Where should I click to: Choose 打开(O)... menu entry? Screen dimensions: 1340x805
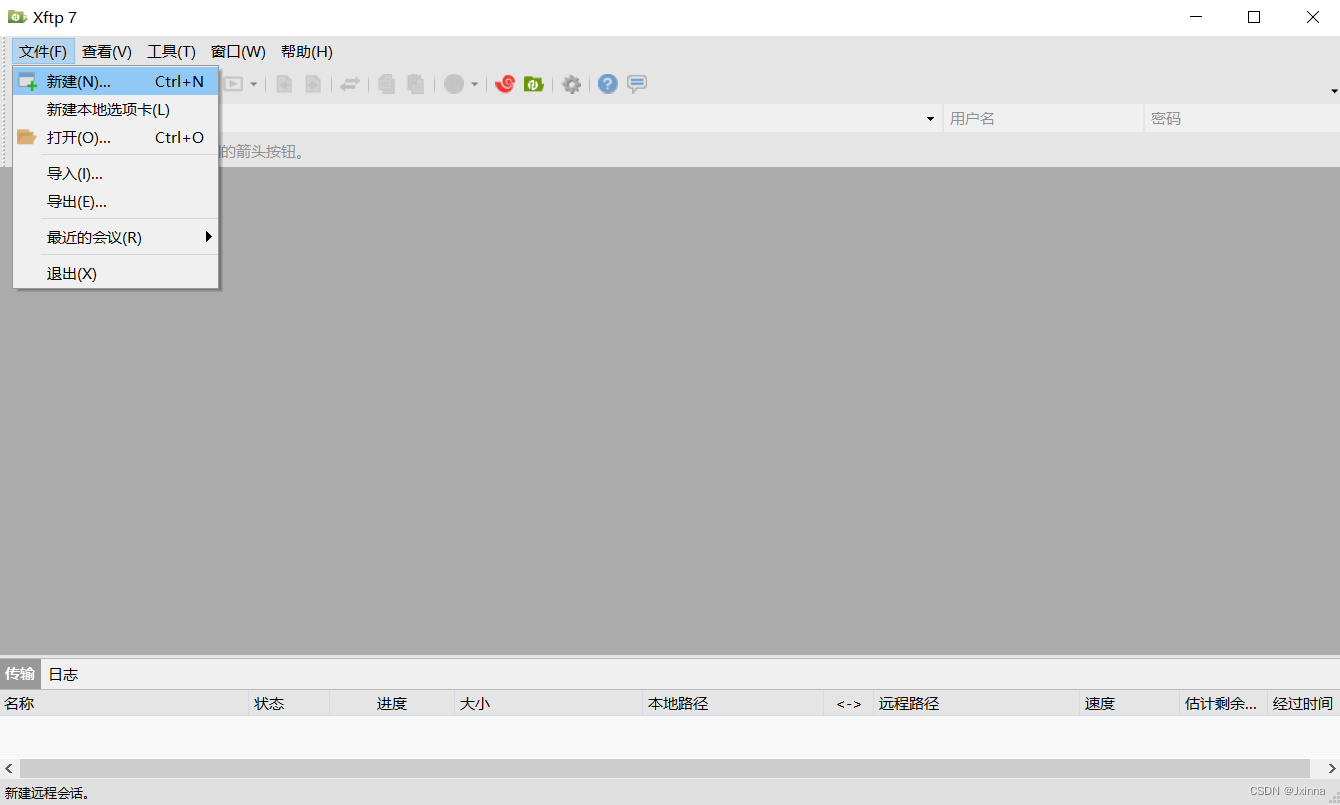(116, 138)
